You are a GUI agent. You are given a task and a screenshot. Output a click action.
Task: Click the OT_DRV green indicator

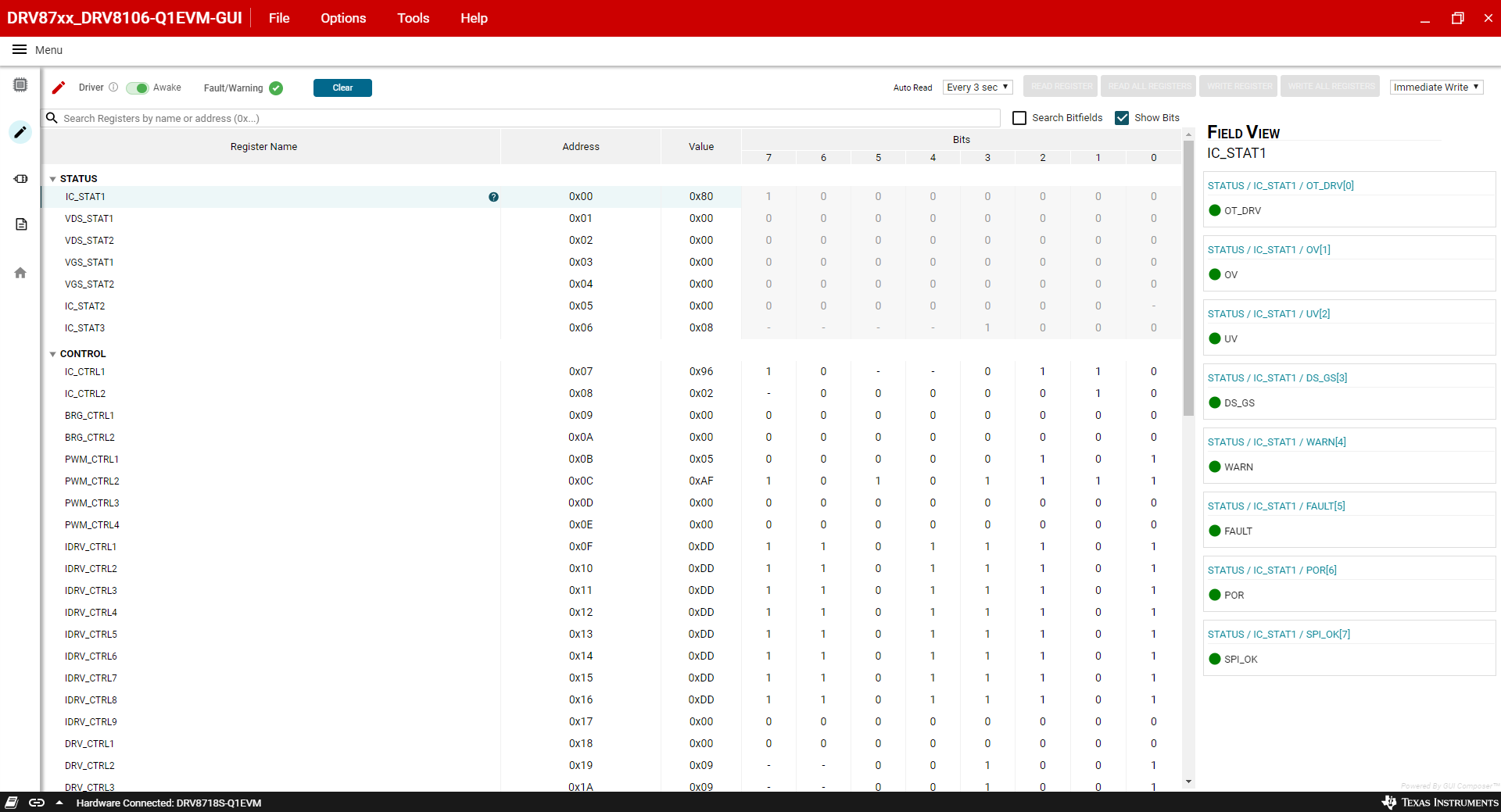pos(1215,210)
